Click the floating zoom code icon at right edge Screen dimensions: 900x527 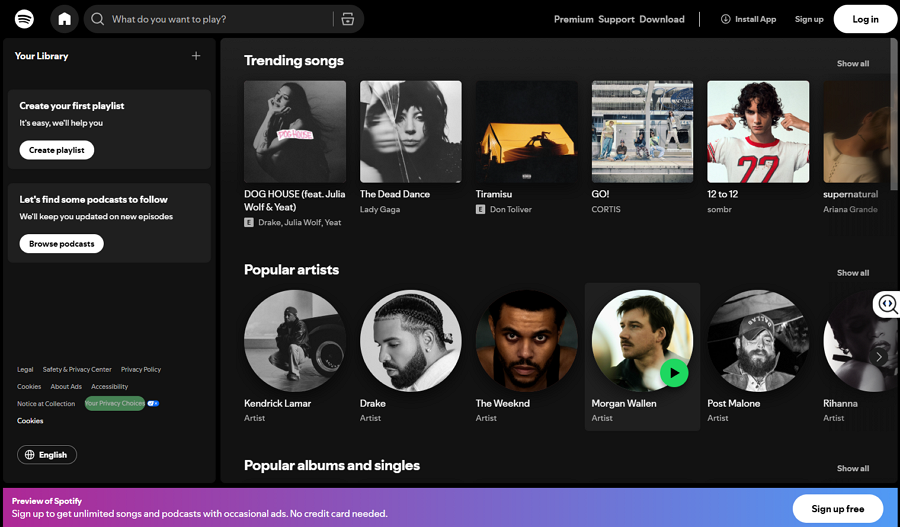click(x=887, y=304)
